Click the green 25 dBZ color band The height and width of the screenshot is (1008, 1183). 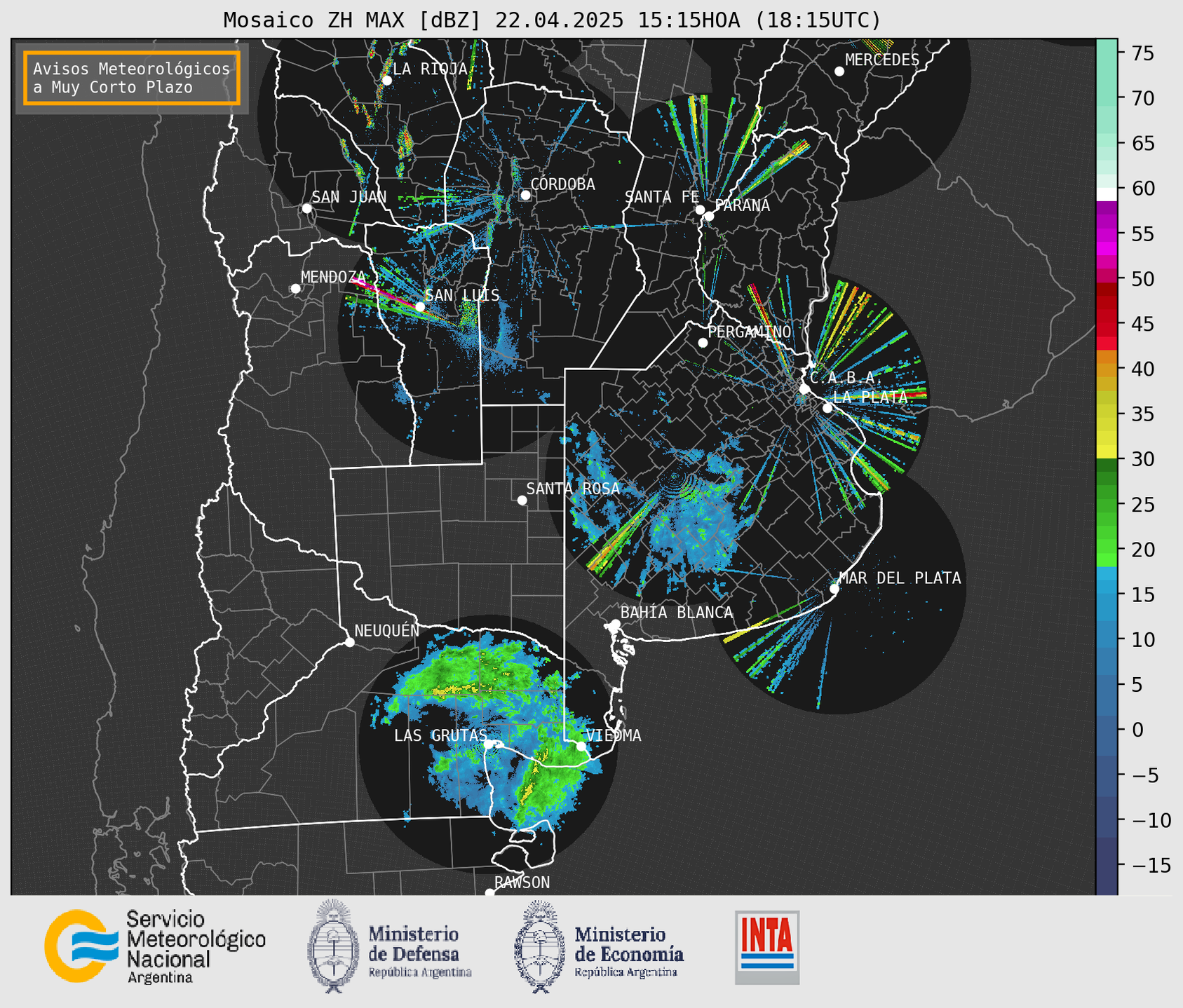click(1107, 504)
